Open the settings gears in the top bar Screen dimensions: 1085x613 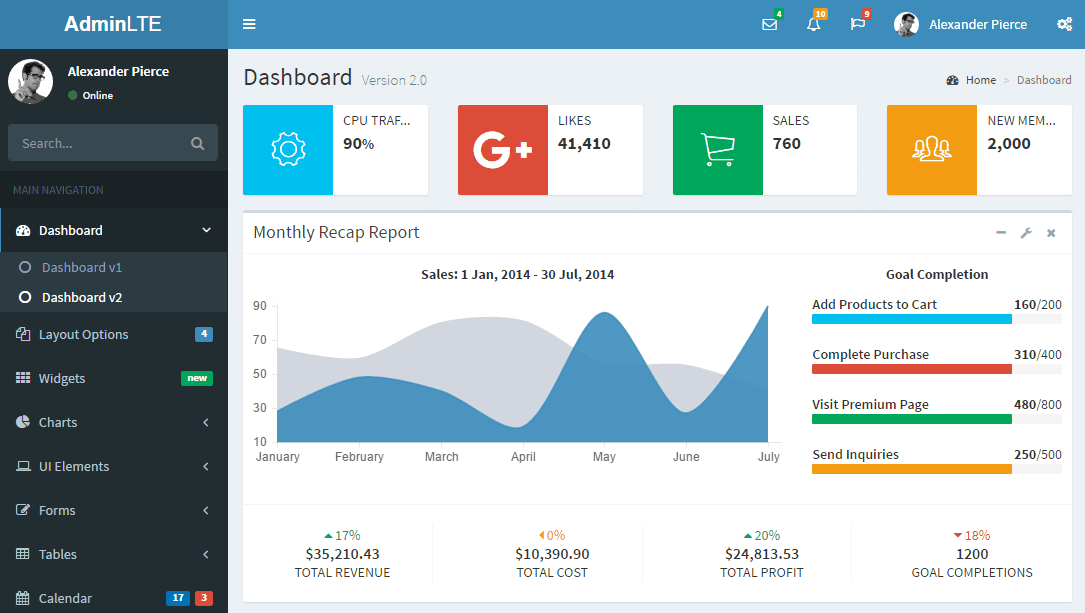(1065, 24)
